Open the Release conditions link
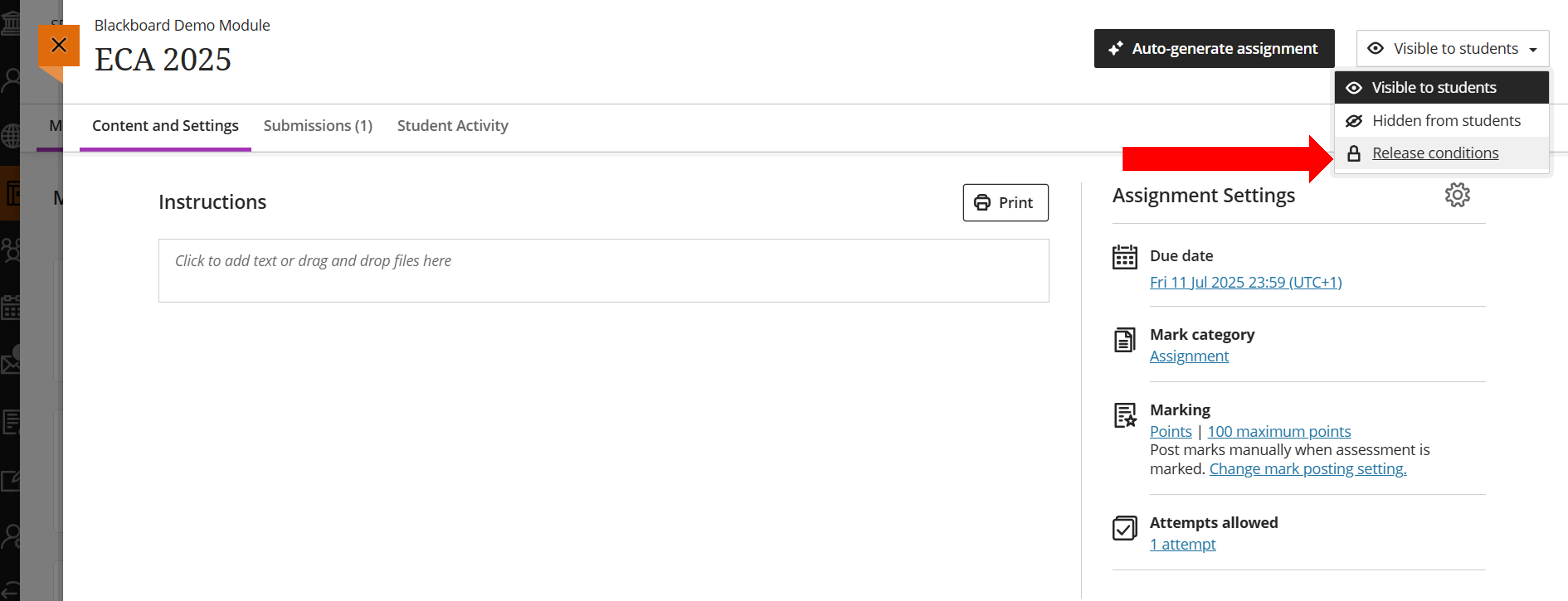1568x601 pixels. click(x=1435, y=153)
